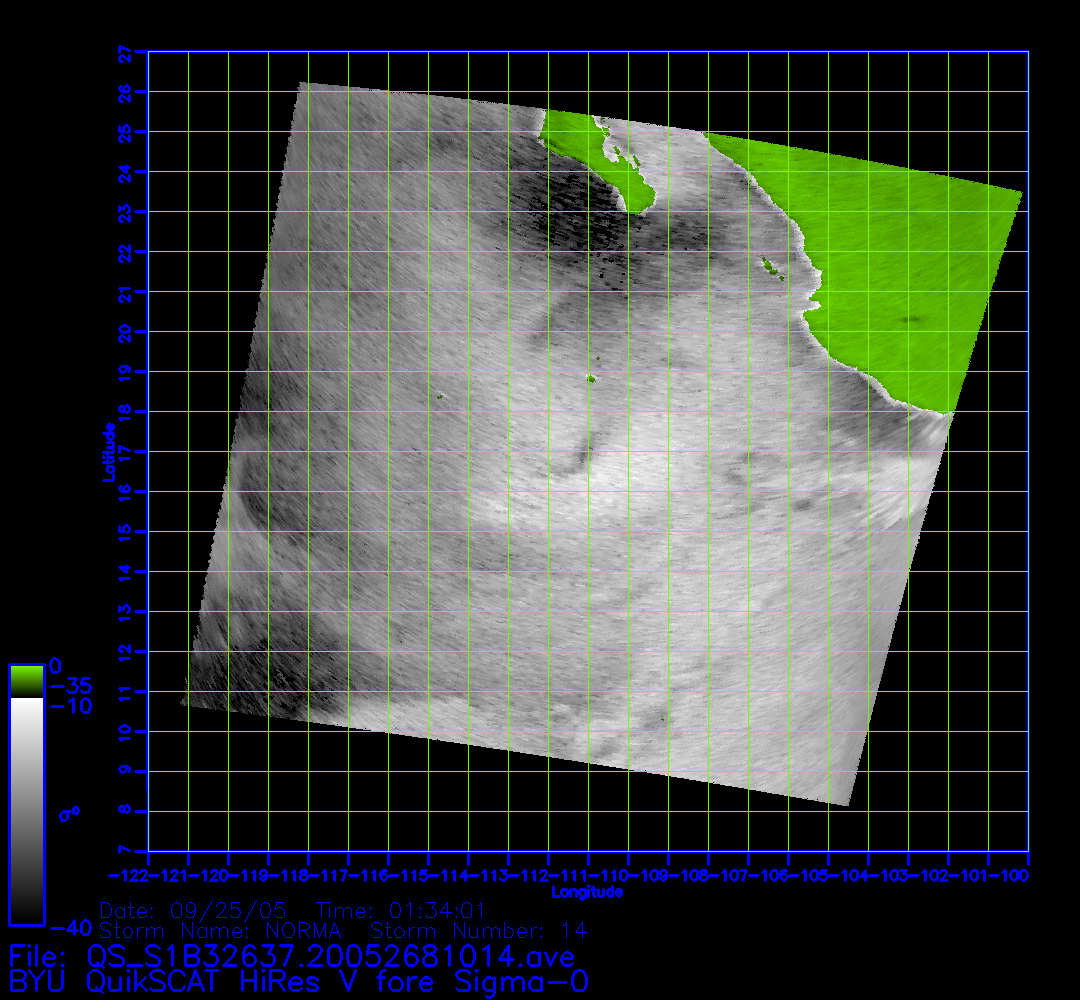Click the small green islands off the mainland coast
Screen dimensions: 1080x1000
tap(770, 266)
